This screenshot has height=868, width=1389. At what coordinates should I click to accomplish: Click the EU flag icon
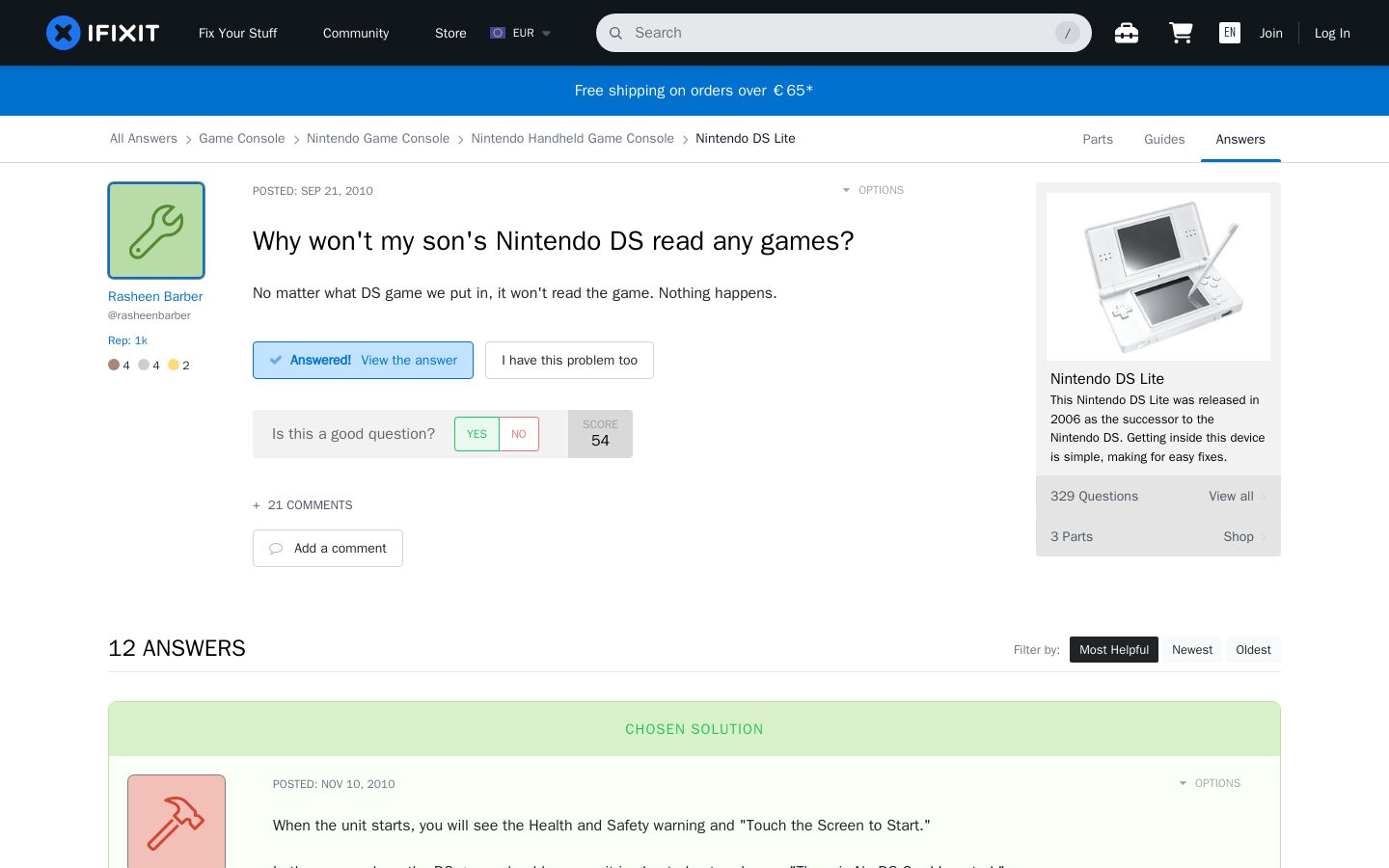coord(498,33)
